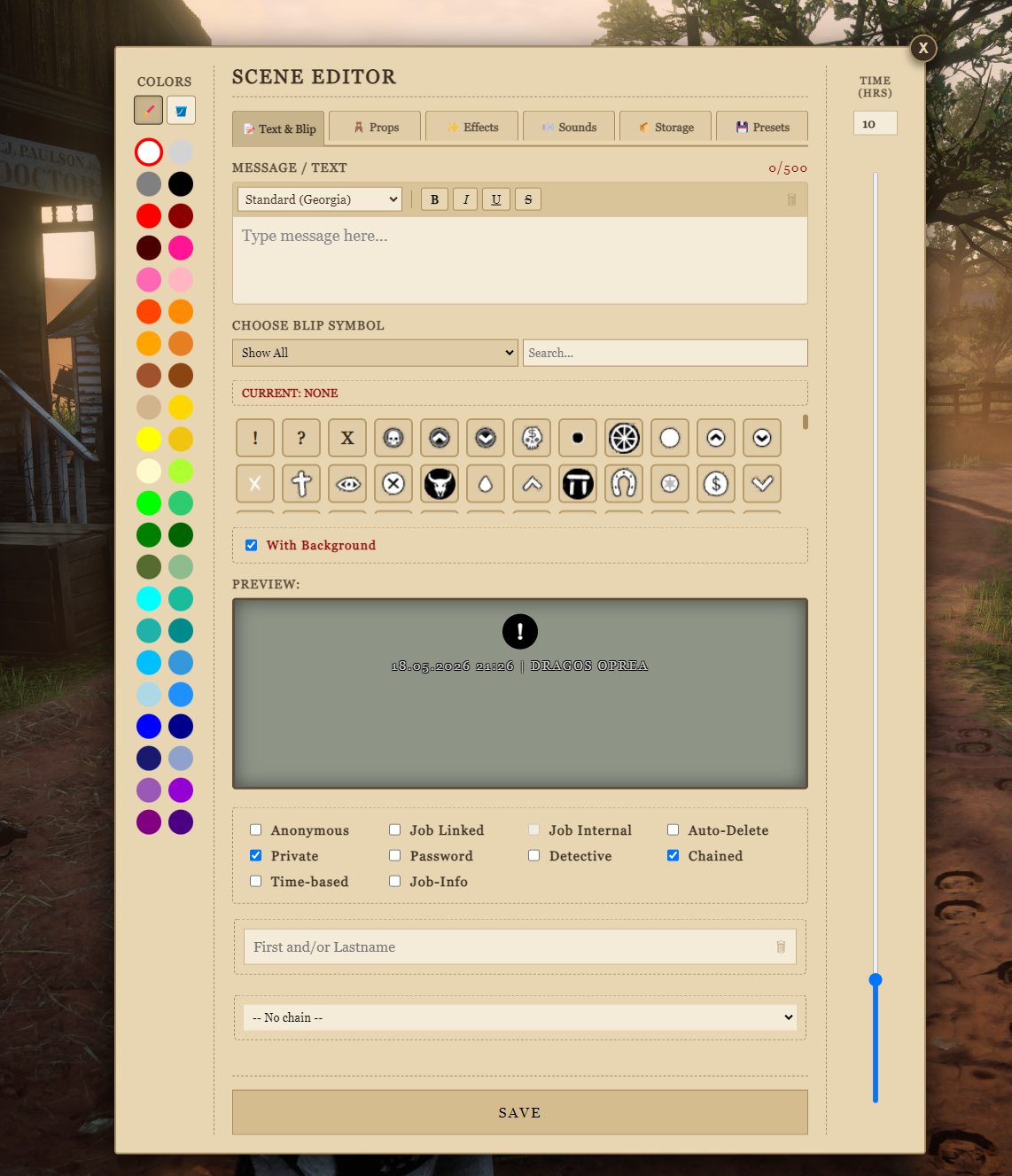Image resolution: width=1012 pixels, height=1176 pixels.
Task: Select the white color swatch
Action: [149, 152]
